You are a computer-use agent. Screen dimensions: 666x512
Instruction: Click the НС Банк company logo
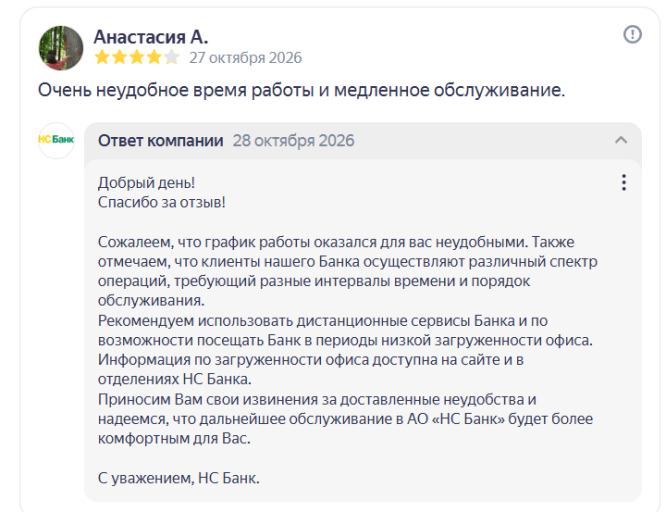pos(56,140)
